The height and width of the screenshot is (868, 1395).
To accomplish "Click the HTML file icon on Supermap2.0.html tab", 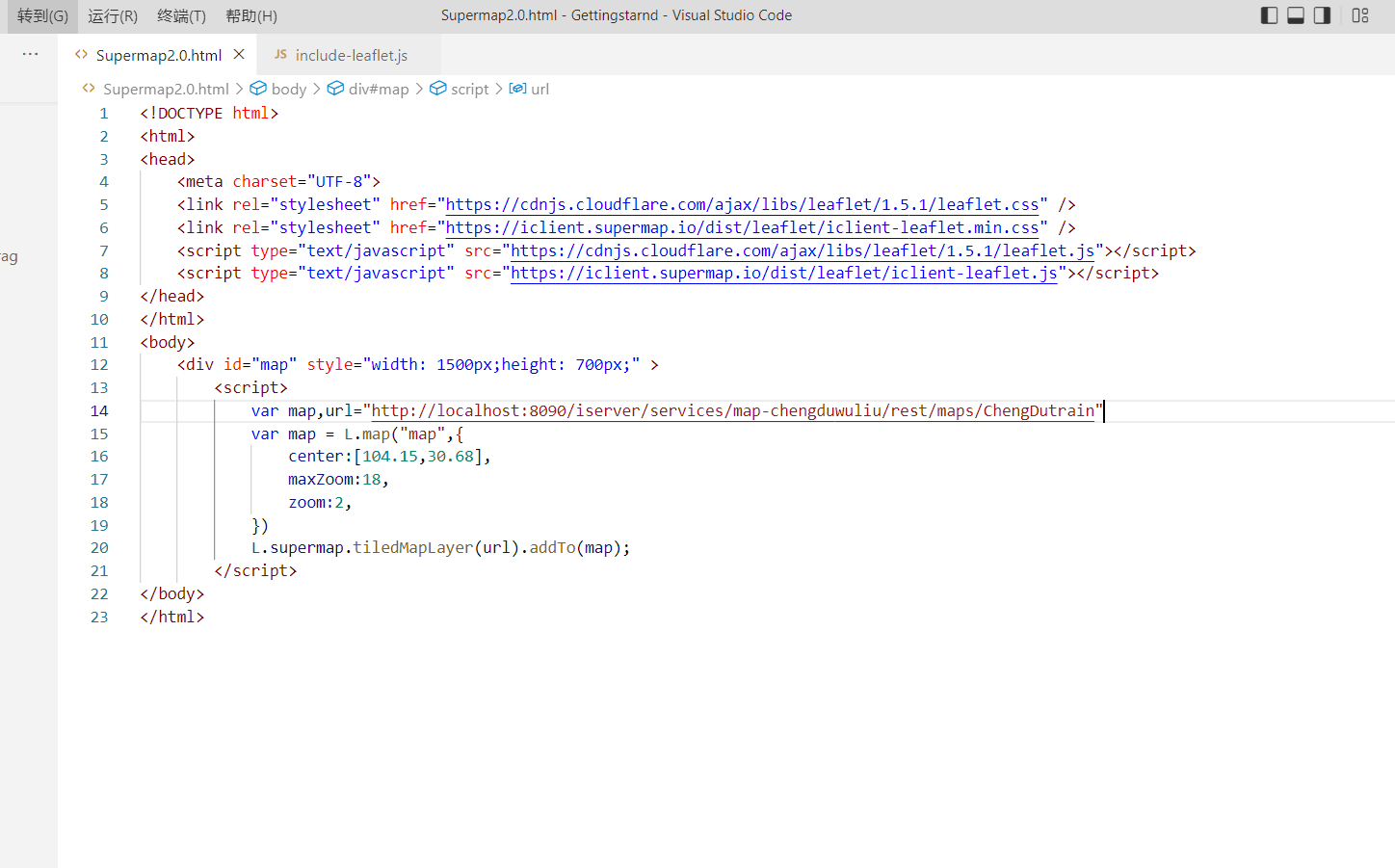I will click(x=81, y=55).
